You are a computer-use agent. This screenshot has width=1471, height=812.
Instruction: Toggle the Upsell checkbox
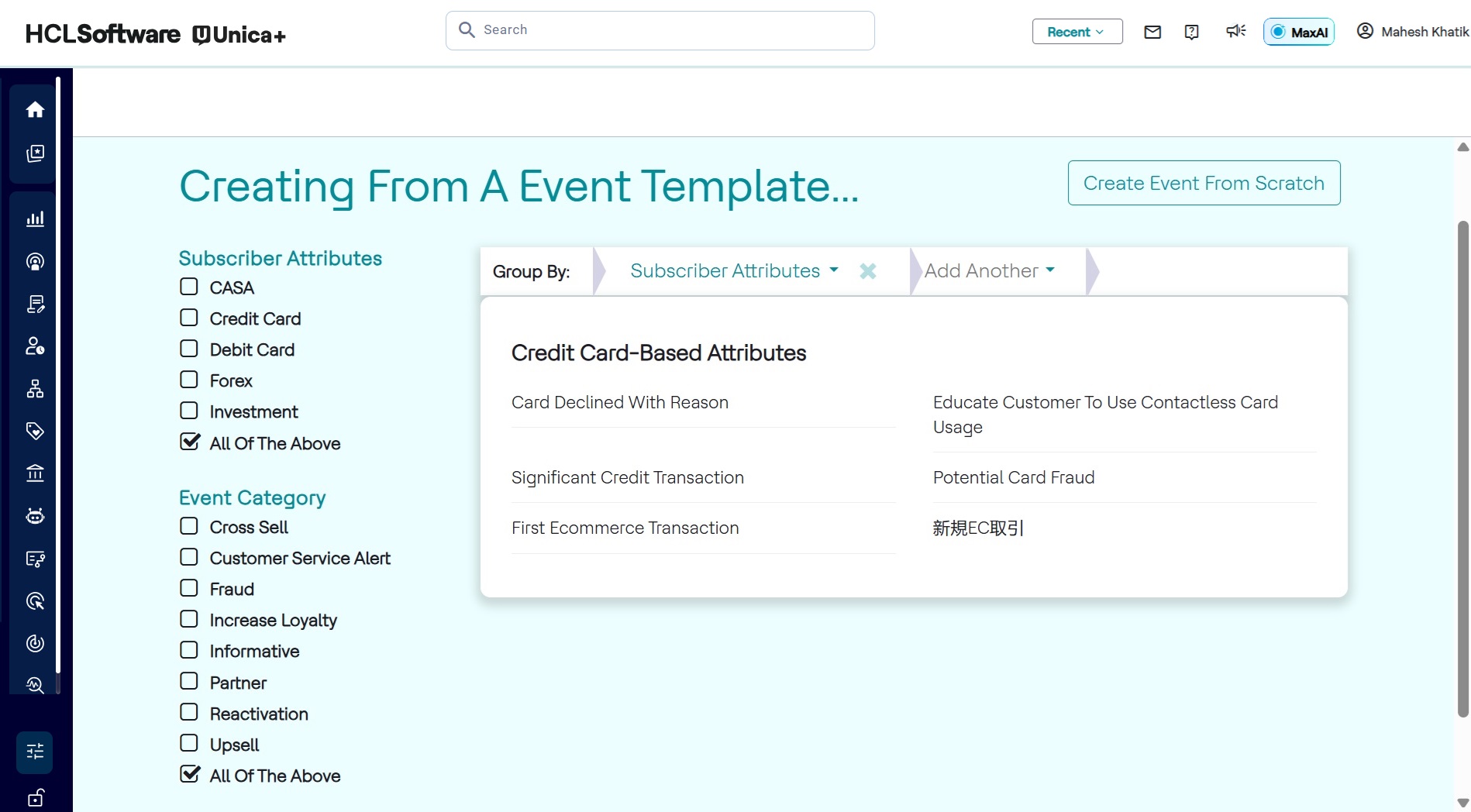tap(189, 744)
